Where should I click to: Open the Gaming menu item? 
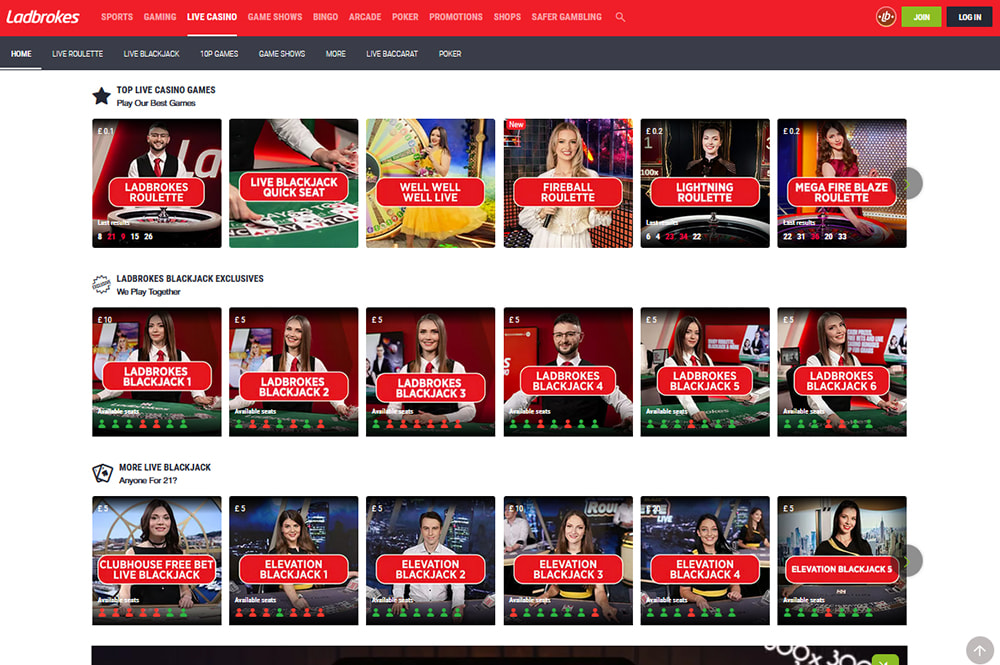[x=159, y=17]
